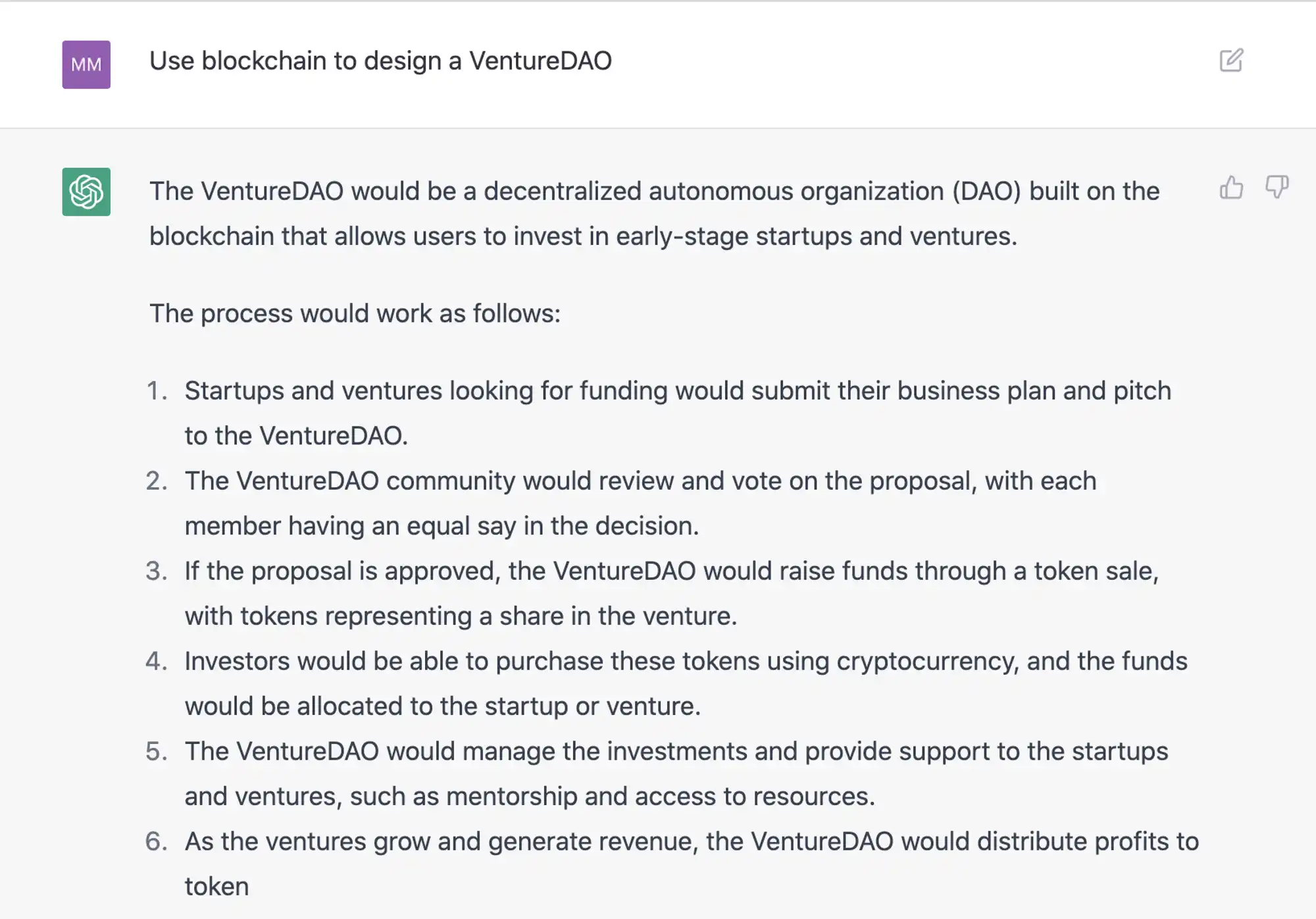Click the intro paragraph defining the VentureDAO
Screen dimensions: 1316x919
(654, 213)
